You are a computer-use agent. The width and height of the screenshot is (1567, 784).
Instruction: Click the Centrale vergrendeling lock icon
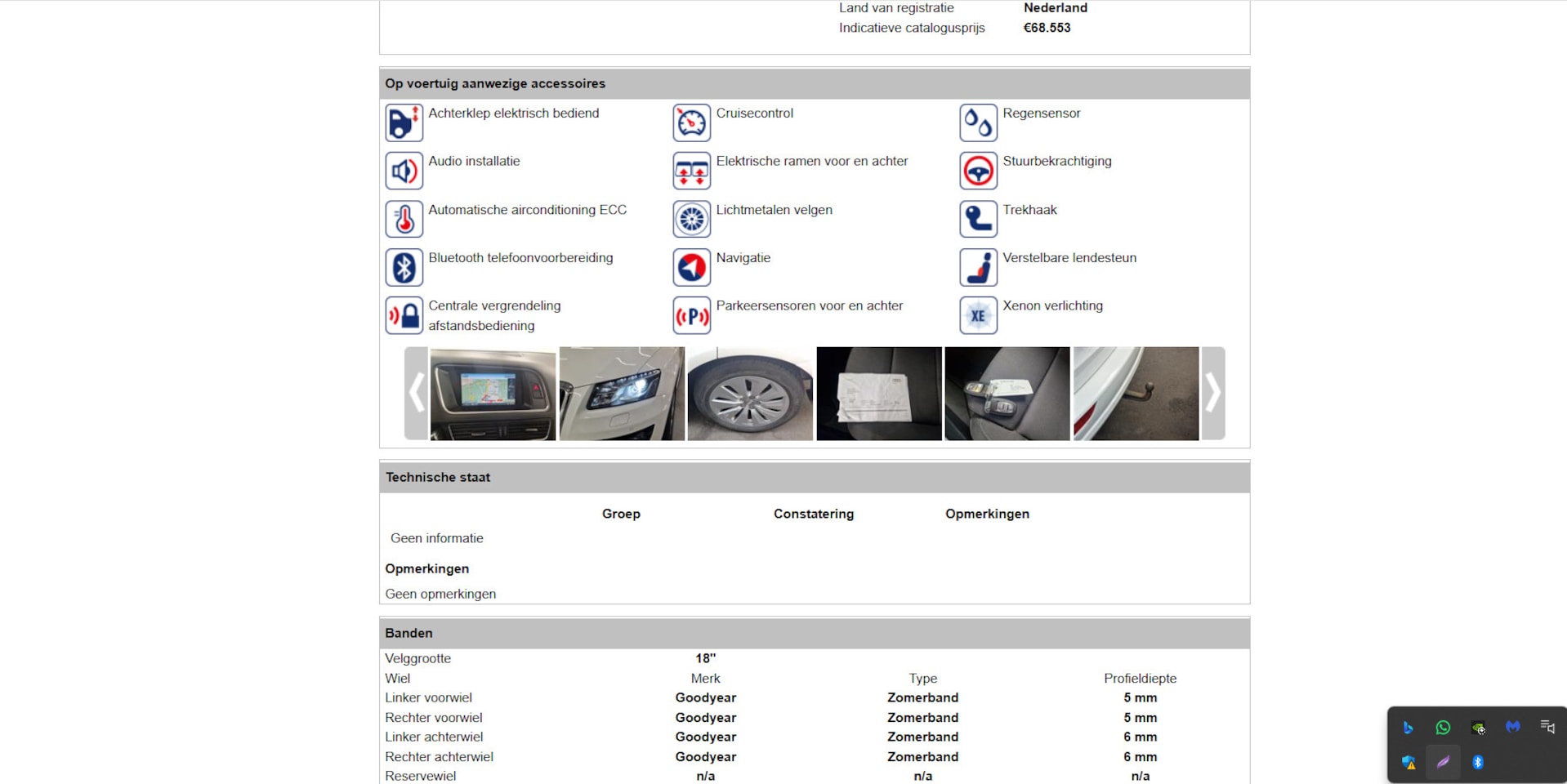pos(404,316)
